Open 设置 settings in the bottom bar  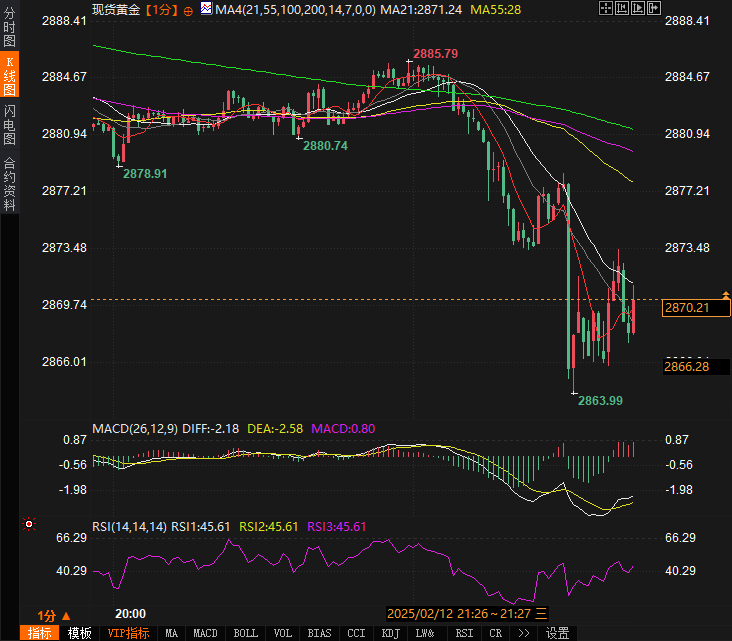(x=557, y=633)
